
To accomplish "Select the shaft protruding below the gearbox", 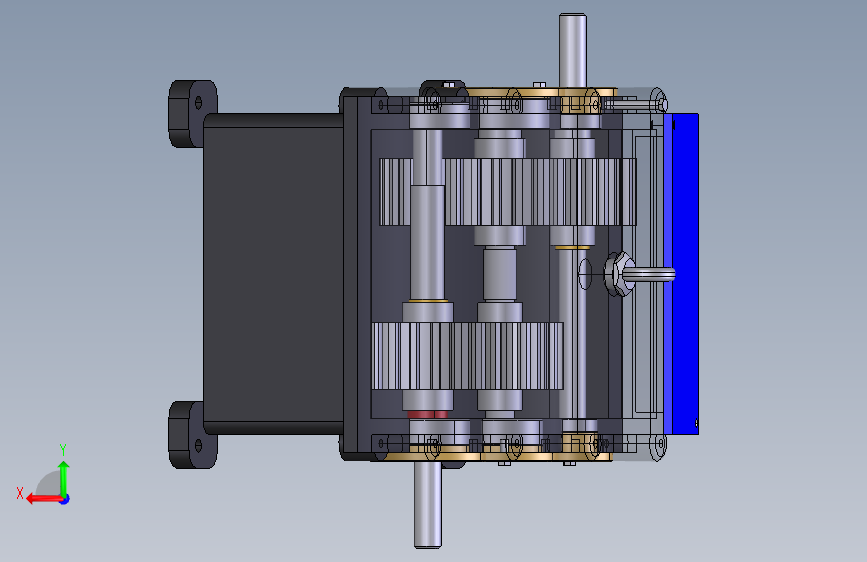I will [x=427, y=504].
